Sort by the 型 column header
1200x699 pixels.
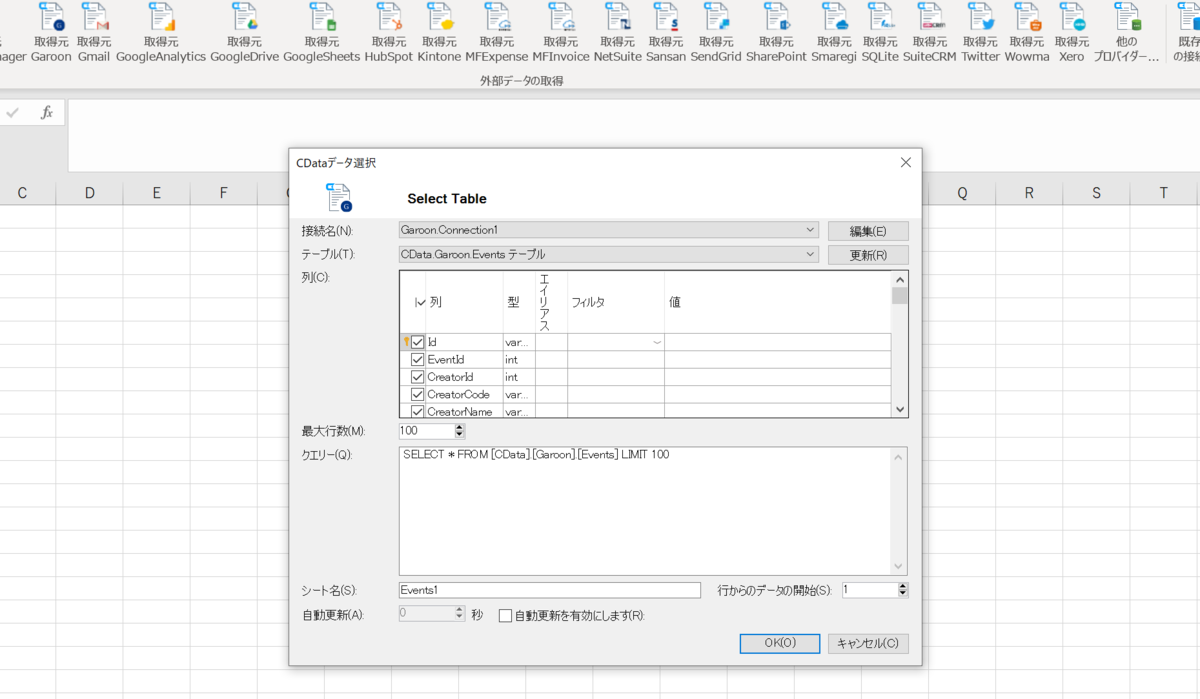click(519, 302)
